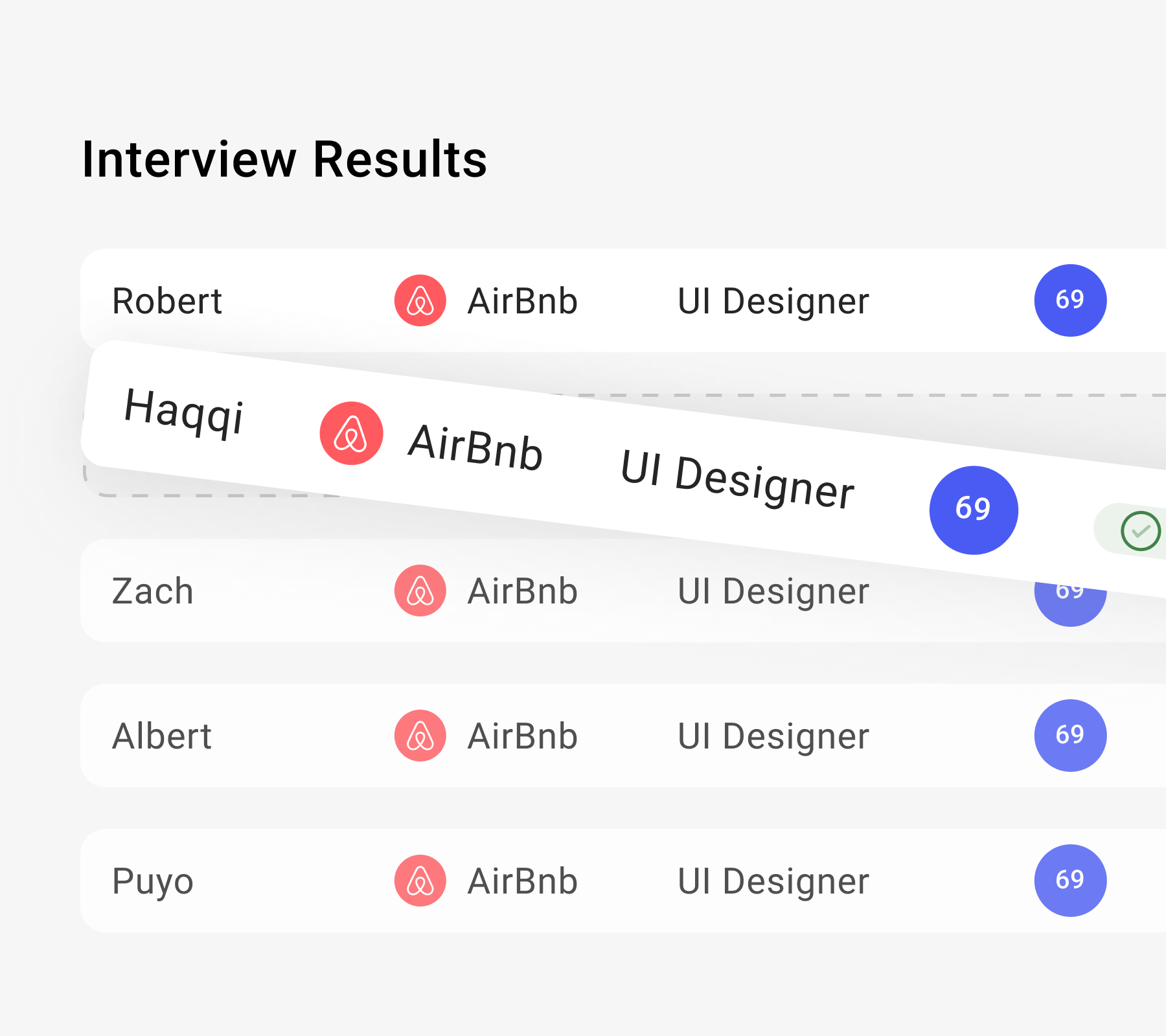Select the candidate name Puyo
The width and height of the screenshot is (1166, 1036).
[x=153, y=882]
